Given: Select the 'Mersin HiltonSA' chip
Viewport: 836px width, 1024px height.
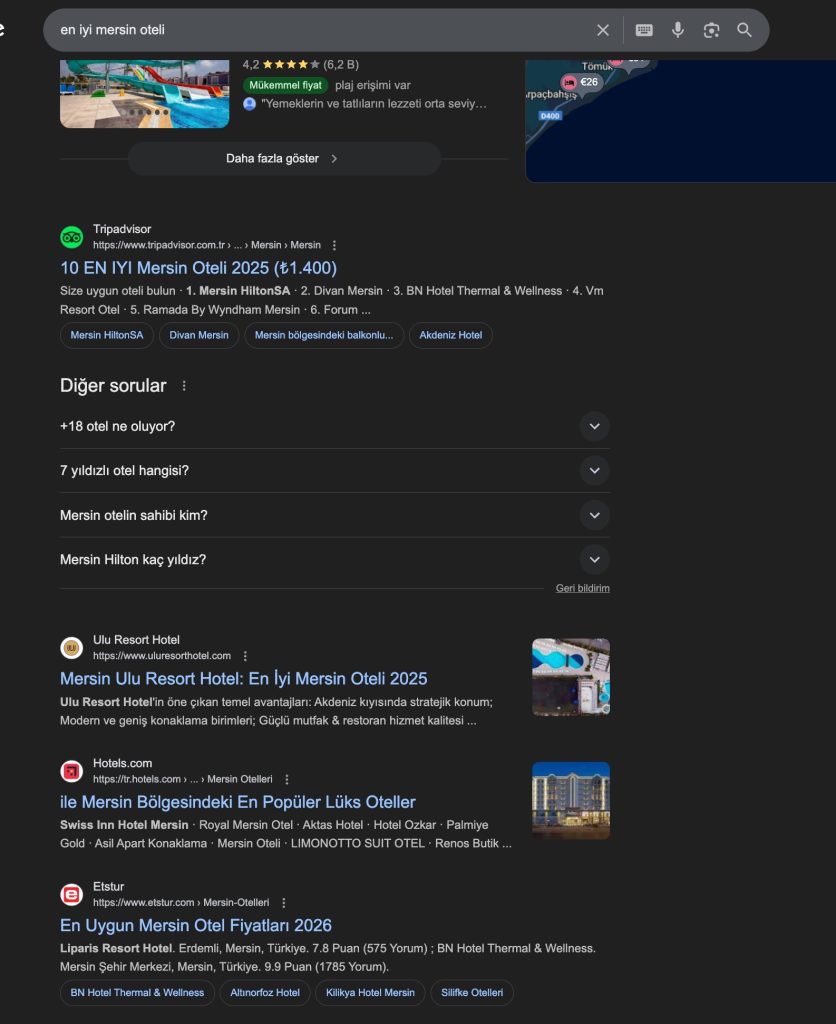Looking at the screenshot, I should (x=106, y=335).
